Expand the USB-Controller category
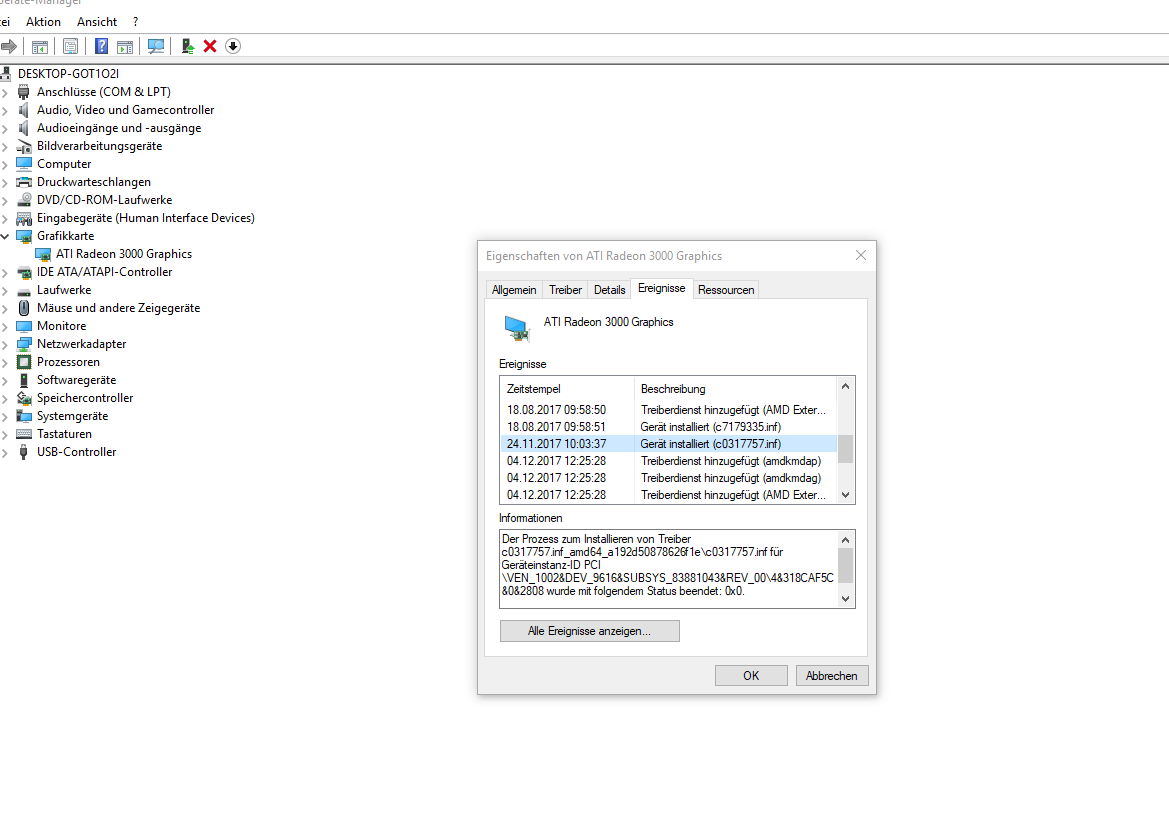The image size is (1169, 826). (5, 453)
